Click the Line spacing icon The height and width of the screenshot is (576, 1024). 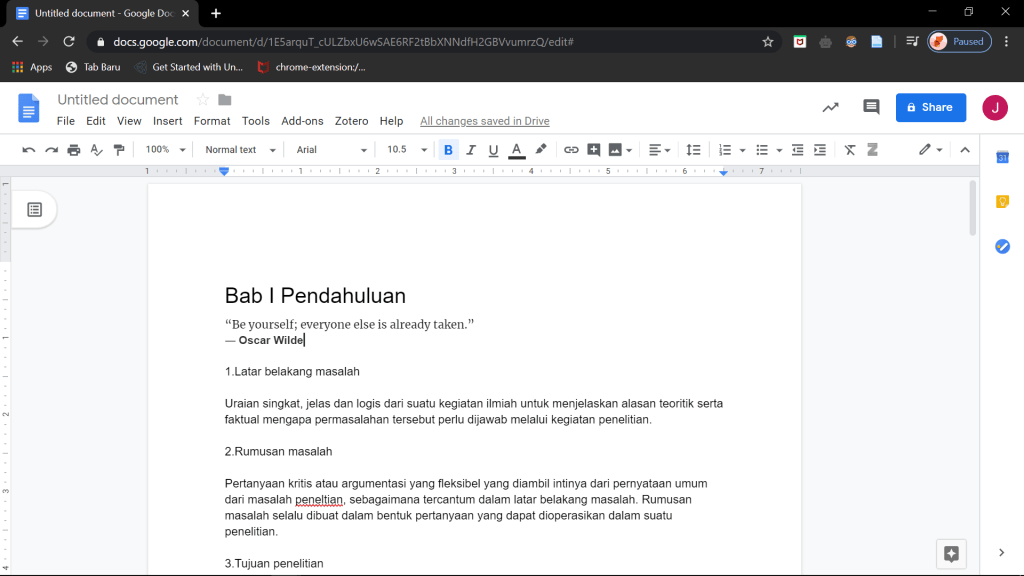pos(693,150)
